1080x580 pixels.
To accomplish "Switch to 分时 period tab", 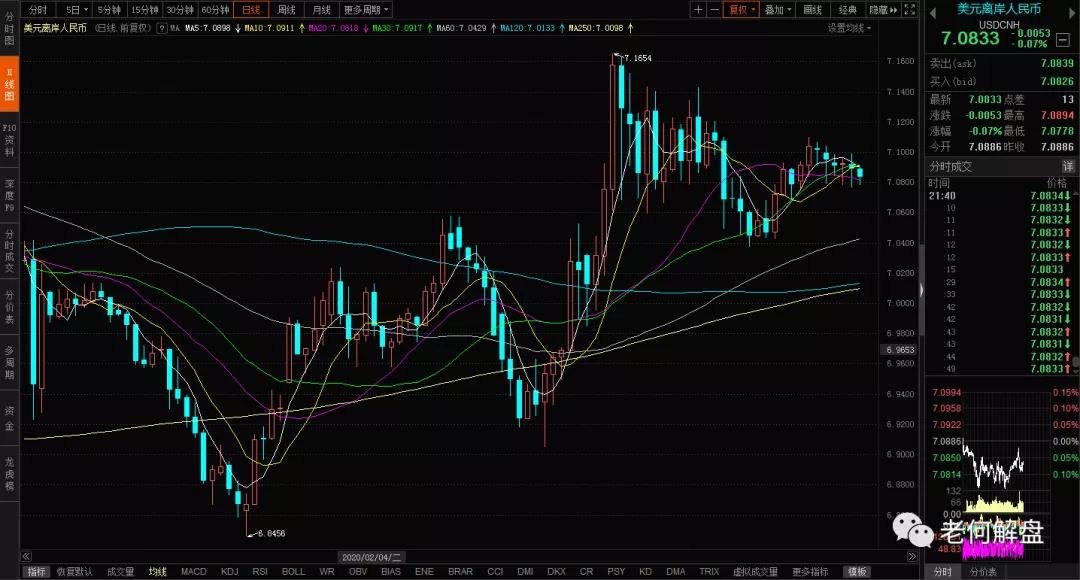I will pos(39,10).
